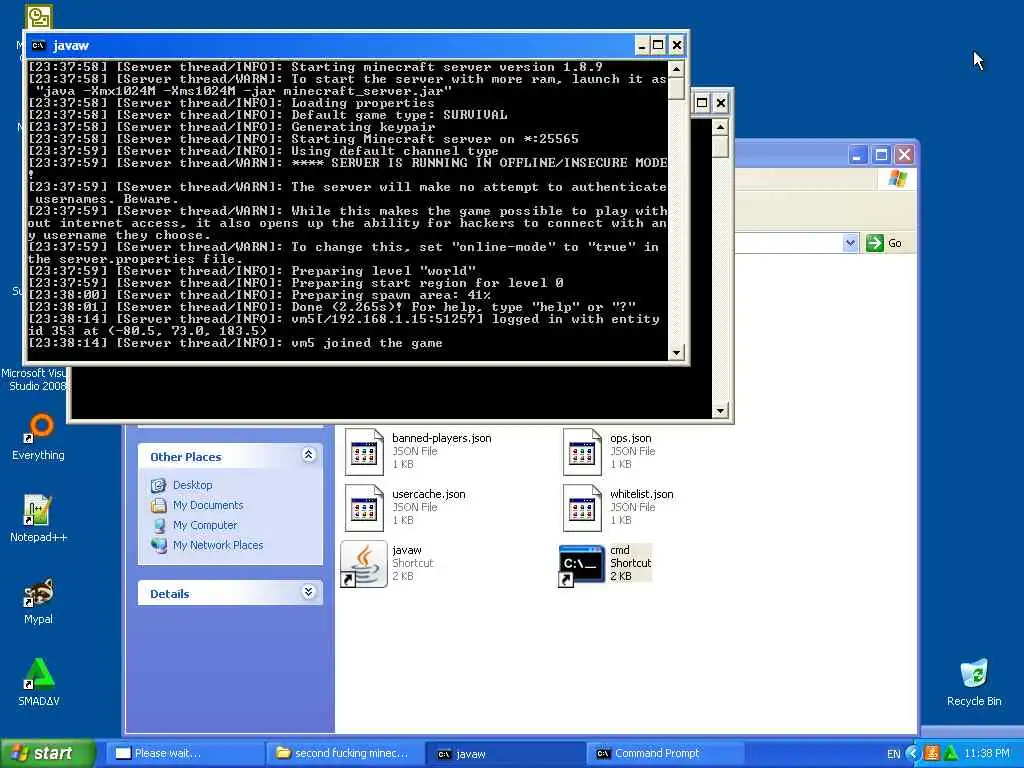Viewport: 1024px width, 768px height.
Task: Click the Go arrow icon in address bar
Action: 874,243
